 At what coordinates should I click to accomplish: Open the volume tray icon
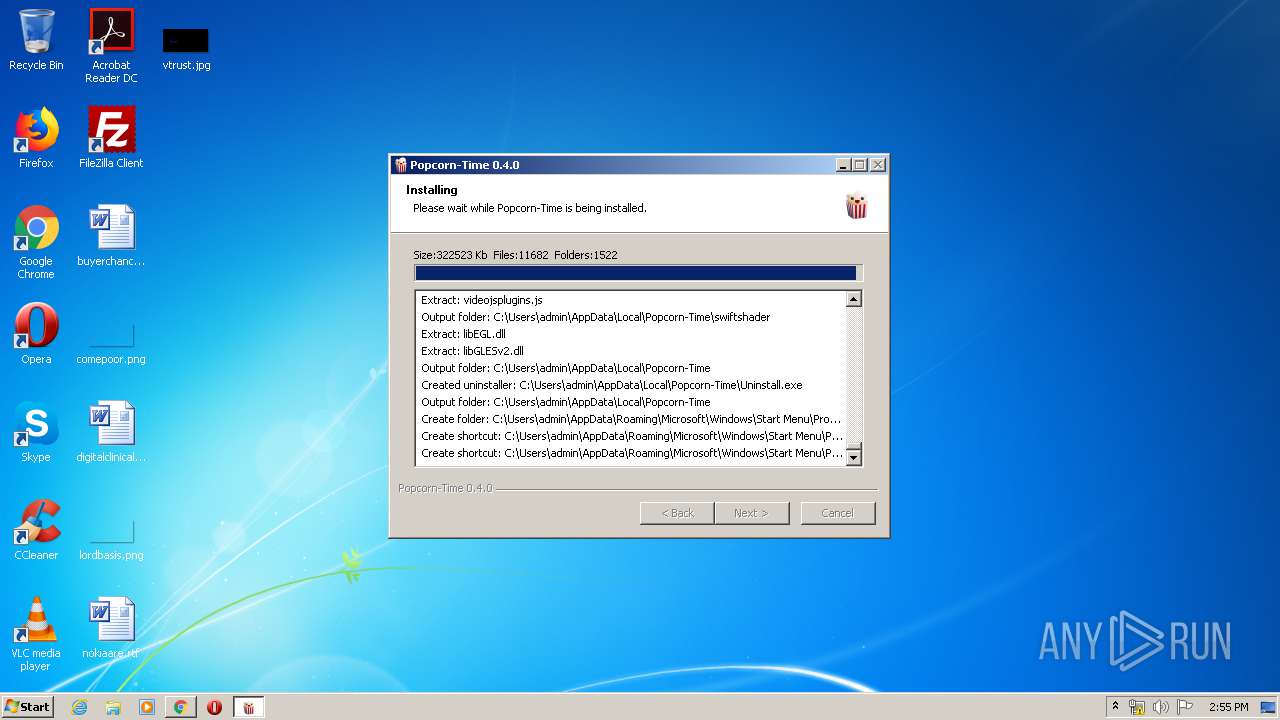point(1161,707)
